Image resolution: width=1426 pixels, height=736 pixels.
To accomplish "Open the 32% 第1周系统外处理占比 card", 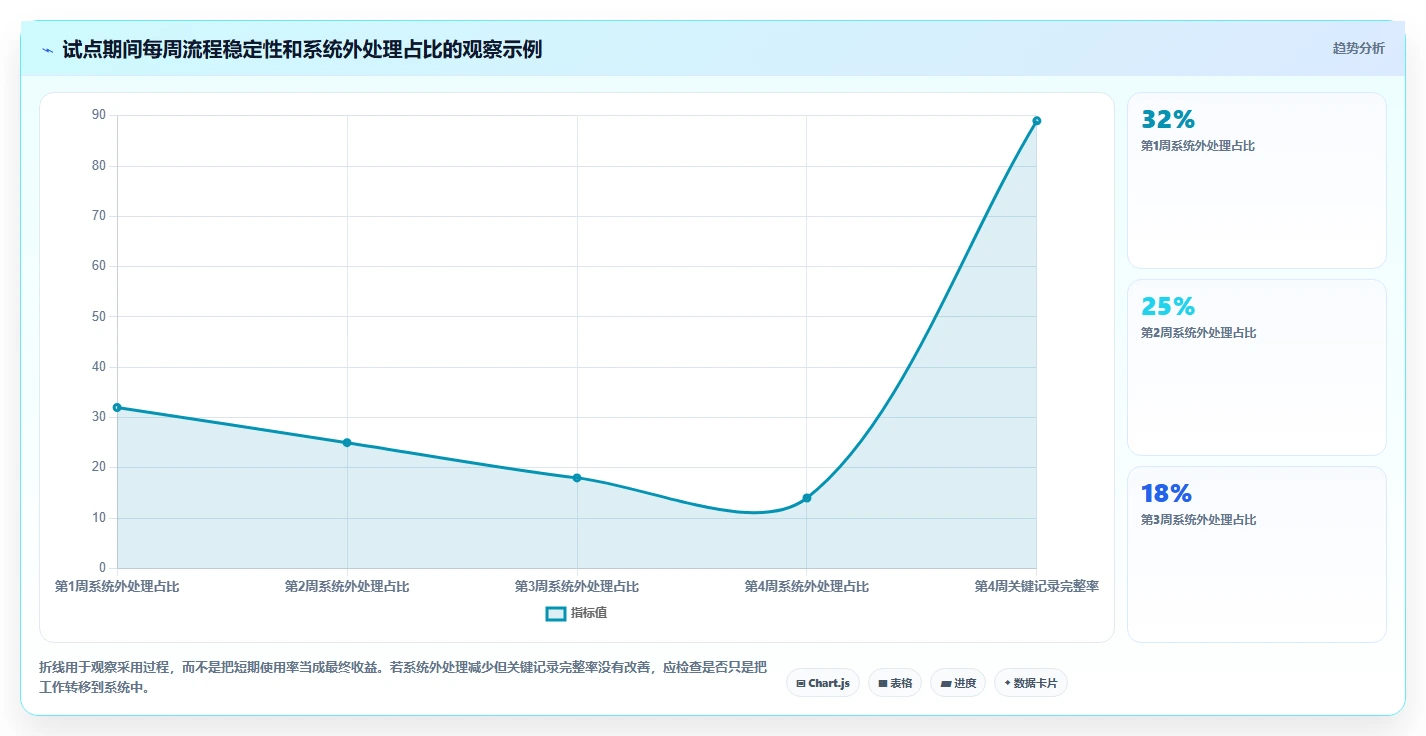I will click(1256, 180).
